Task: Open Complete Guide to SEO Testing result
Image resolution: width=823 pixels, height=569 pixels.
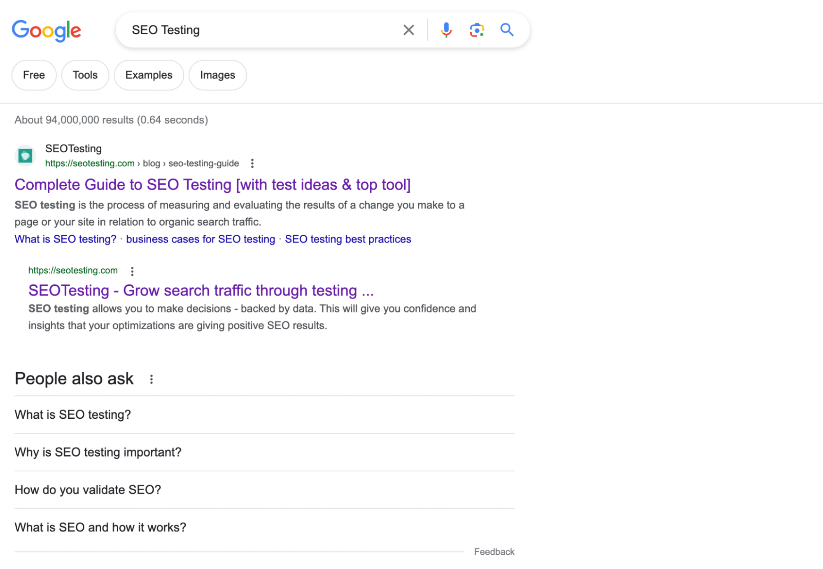Action: [x=213, y=185]
